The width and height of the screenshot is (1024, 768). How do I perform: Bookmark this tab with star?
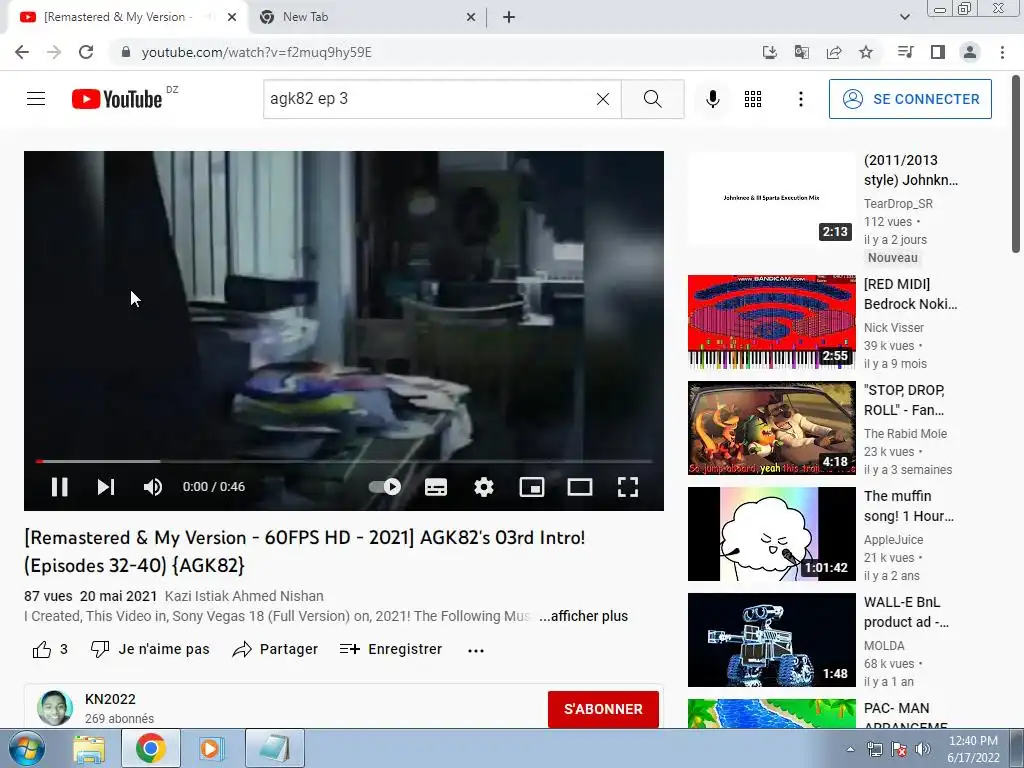pyautogui.click(x=866, y=52)
